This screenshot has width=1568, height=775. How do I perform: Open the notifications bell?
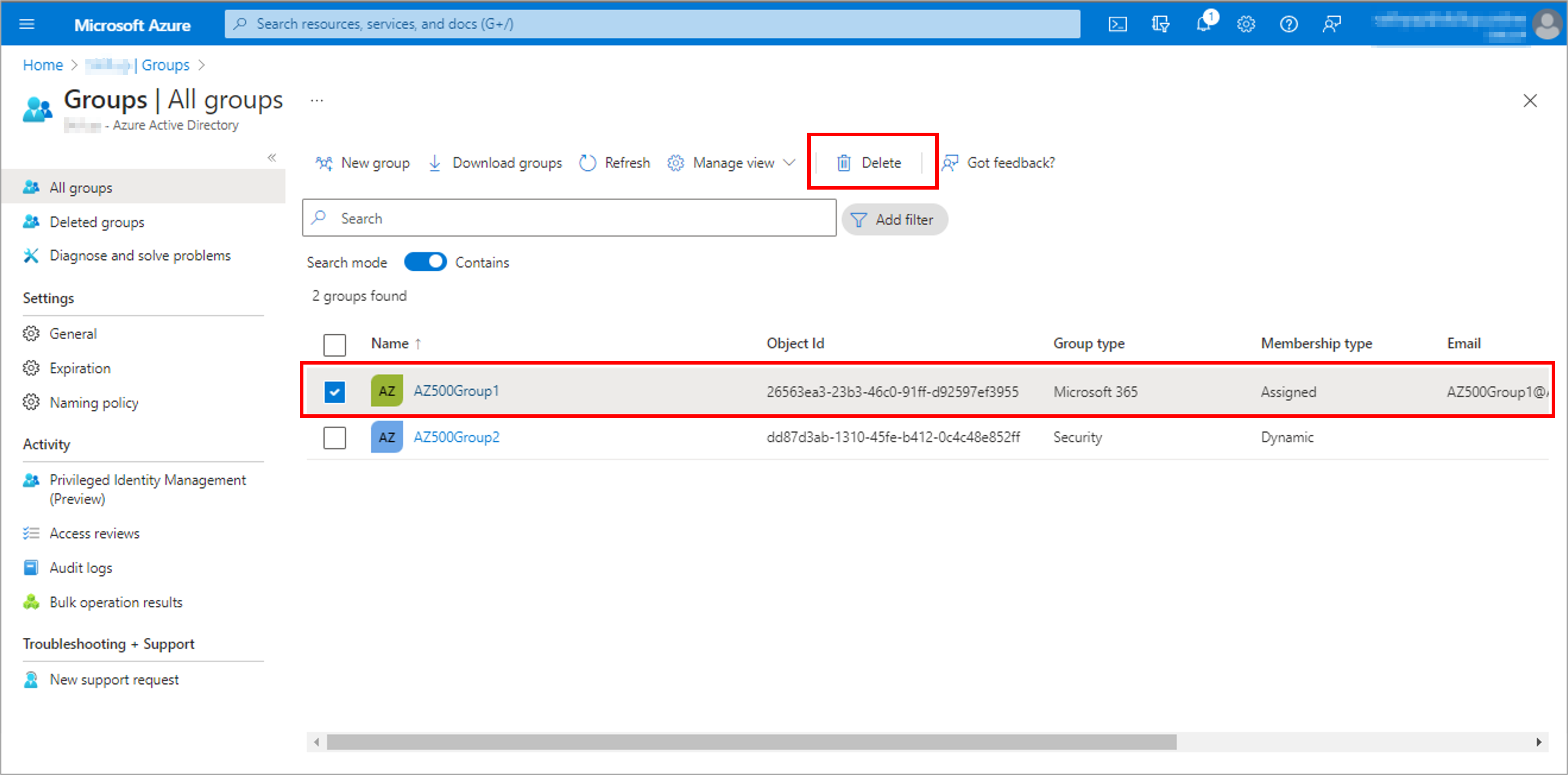[x=1203, y=24]
